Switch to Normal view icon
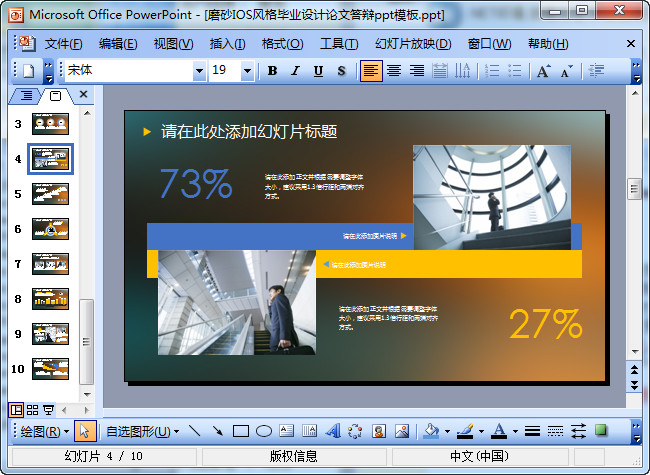Screen dimensions: 650x475 17,410
